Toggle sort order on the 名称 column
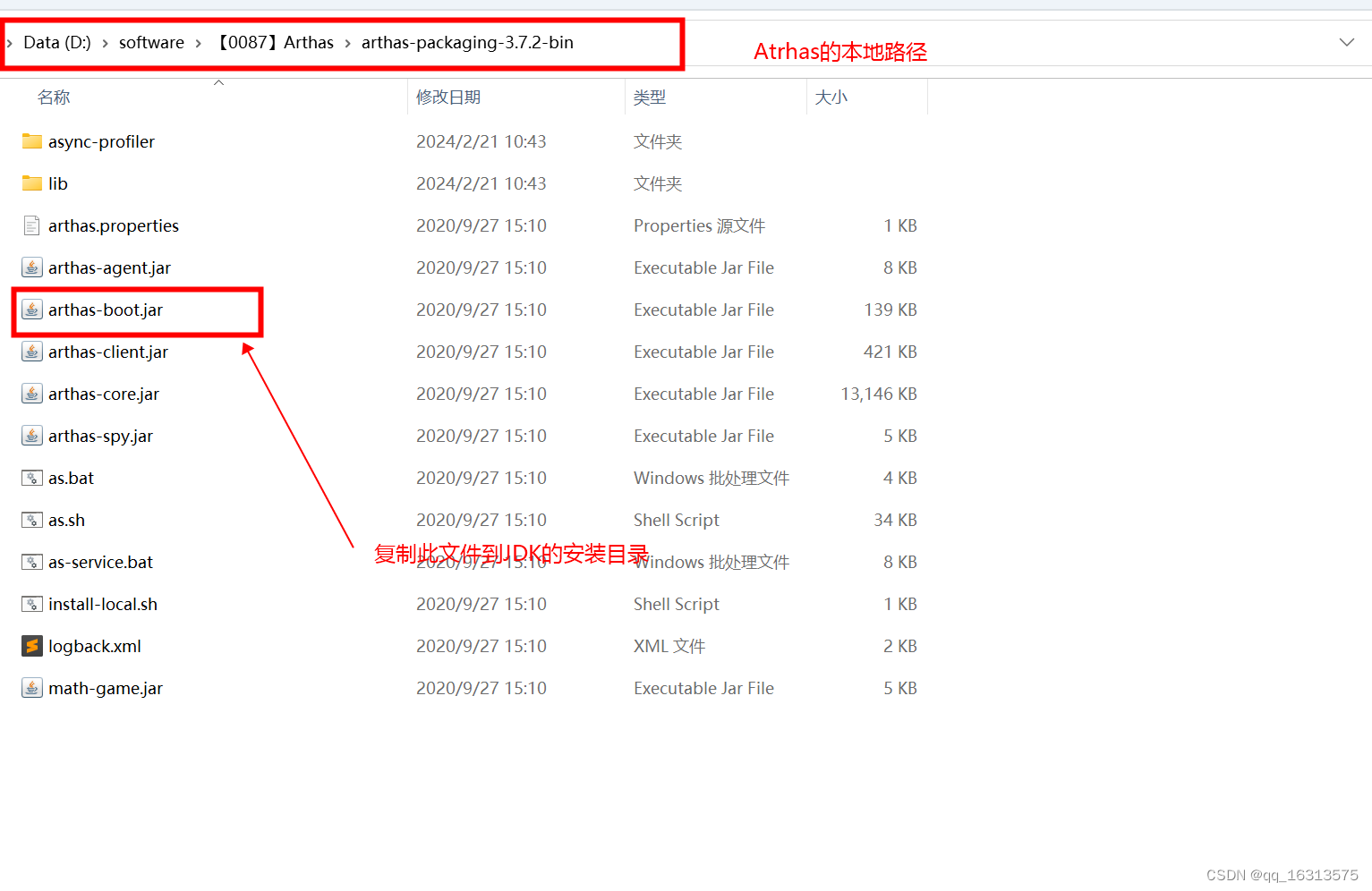The height and width of the screenshot is (891, 1372). 54,97
